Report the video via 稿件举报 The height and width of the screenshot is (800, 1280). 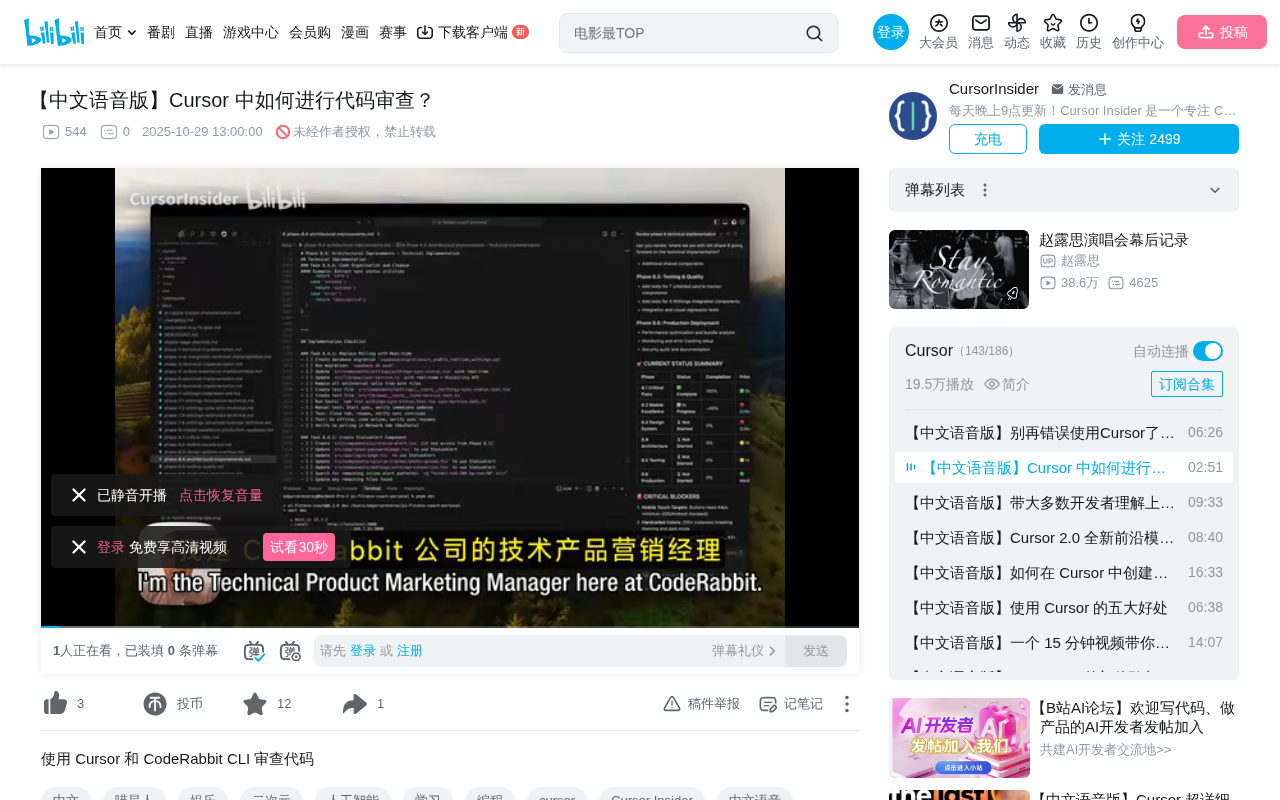point(702,704)
